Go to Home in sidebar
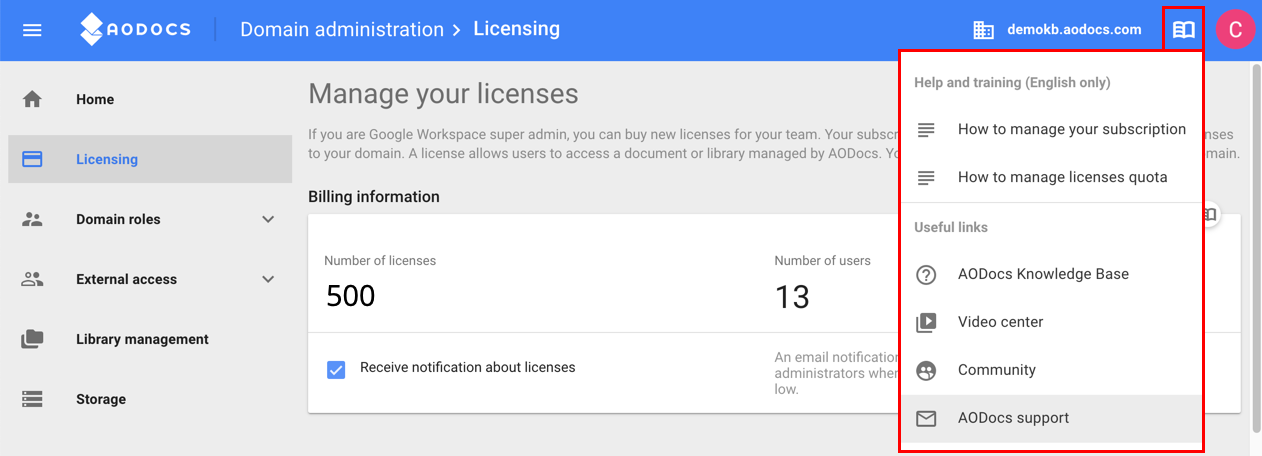 (150, 99)
